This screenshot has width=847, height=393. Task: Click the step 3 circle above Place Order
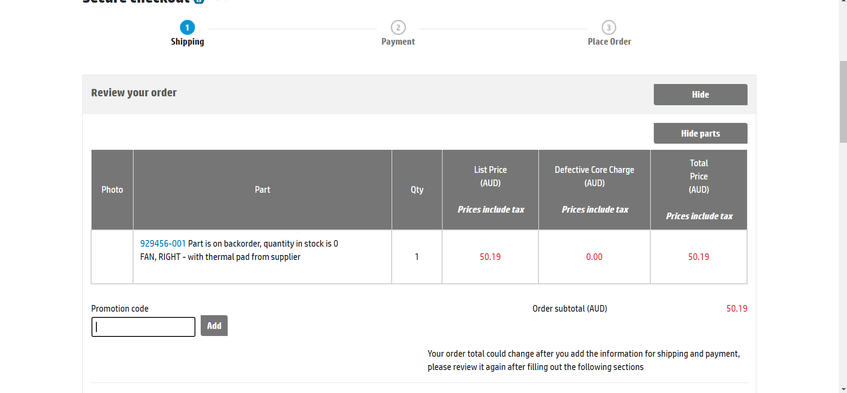pos(609,27)
